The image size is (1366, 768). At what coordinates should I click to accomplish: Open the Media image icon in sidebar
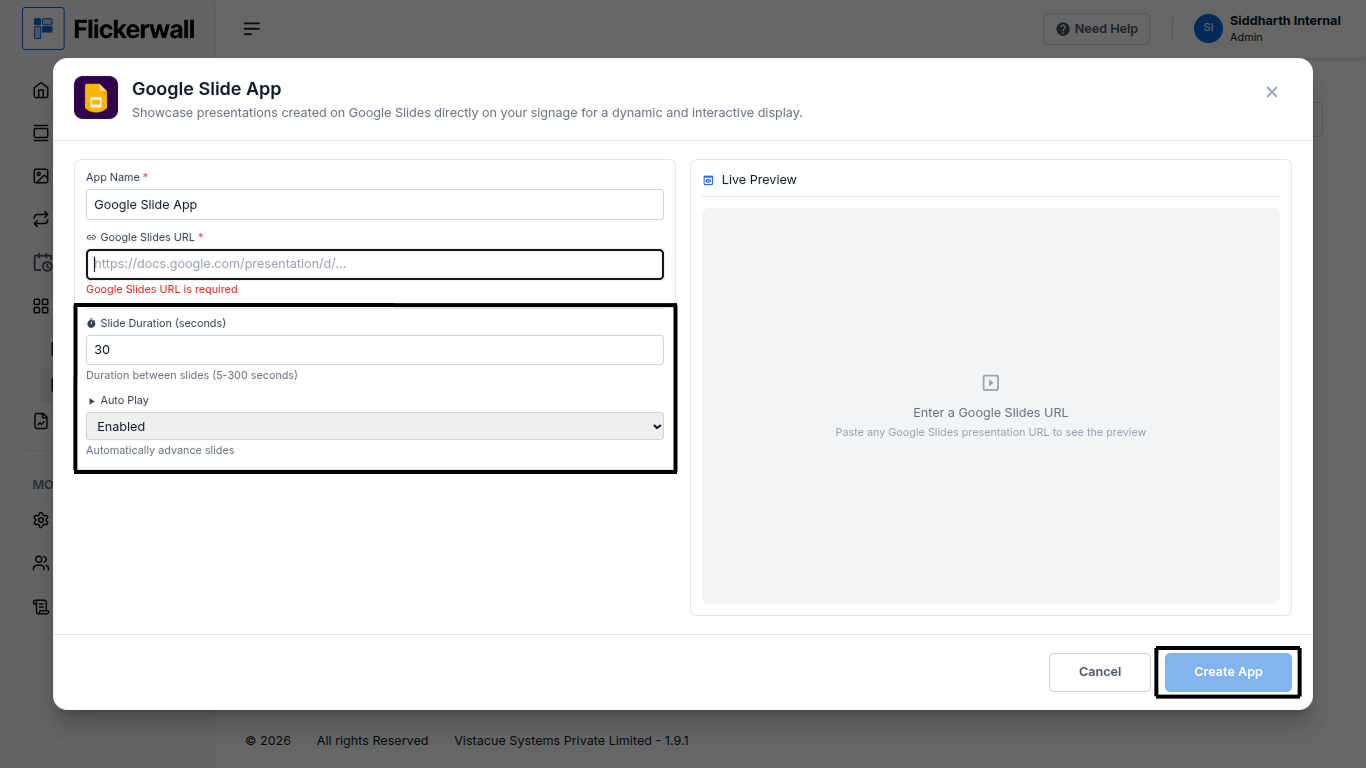[x=41, y=176]
